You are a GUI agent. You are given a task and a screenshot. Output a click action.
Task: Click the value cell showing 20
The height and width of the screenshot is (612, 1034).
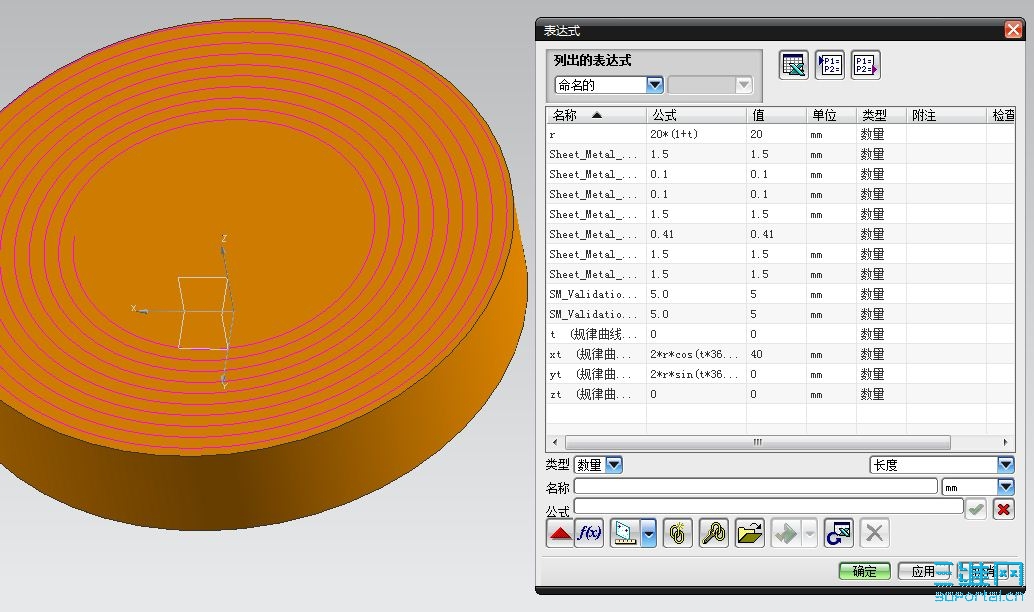coord(776,134)
